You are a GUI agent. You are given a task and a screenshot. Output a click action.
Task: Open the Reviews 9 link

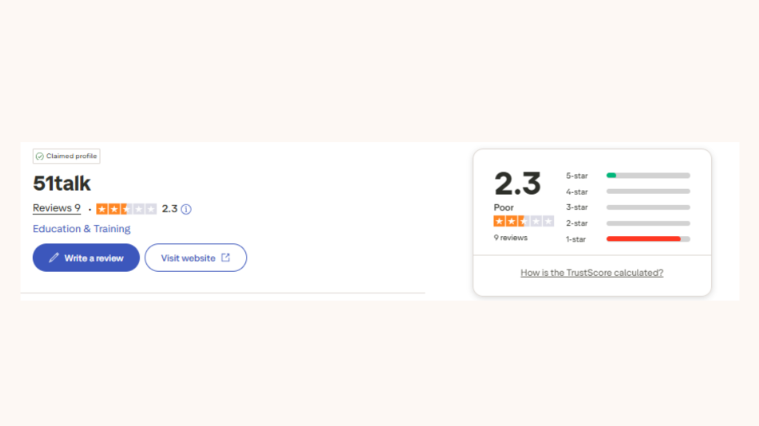(57, 208)
